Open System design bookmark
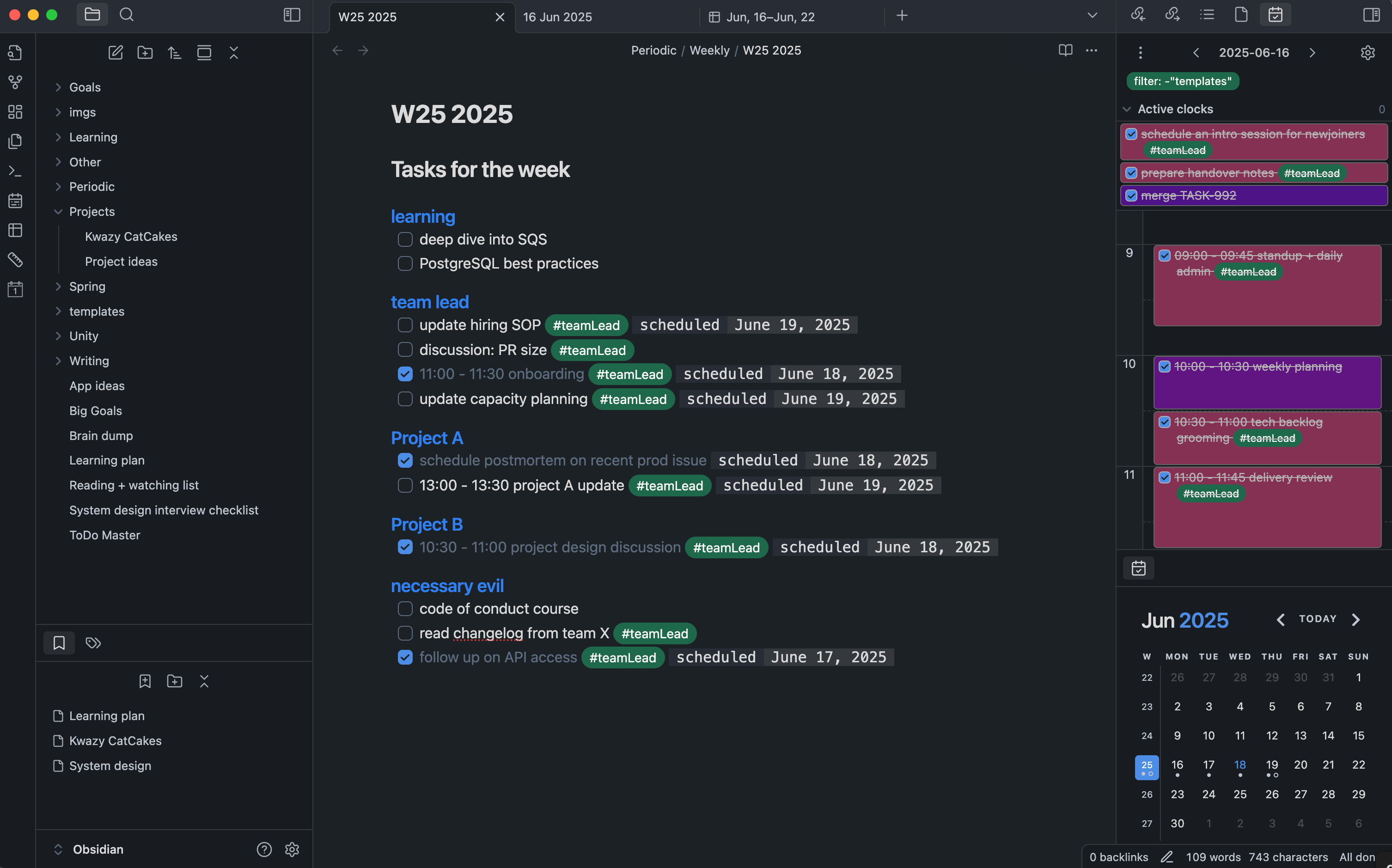This screenshot has width=1392, height=868. point(110,766)
